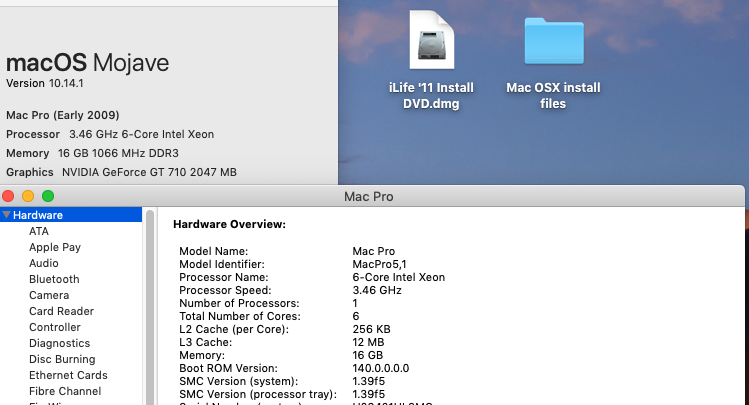Click the Memory value 16 GB in overview
Viewport: 749px width, 405px height.
pos(367,355)
